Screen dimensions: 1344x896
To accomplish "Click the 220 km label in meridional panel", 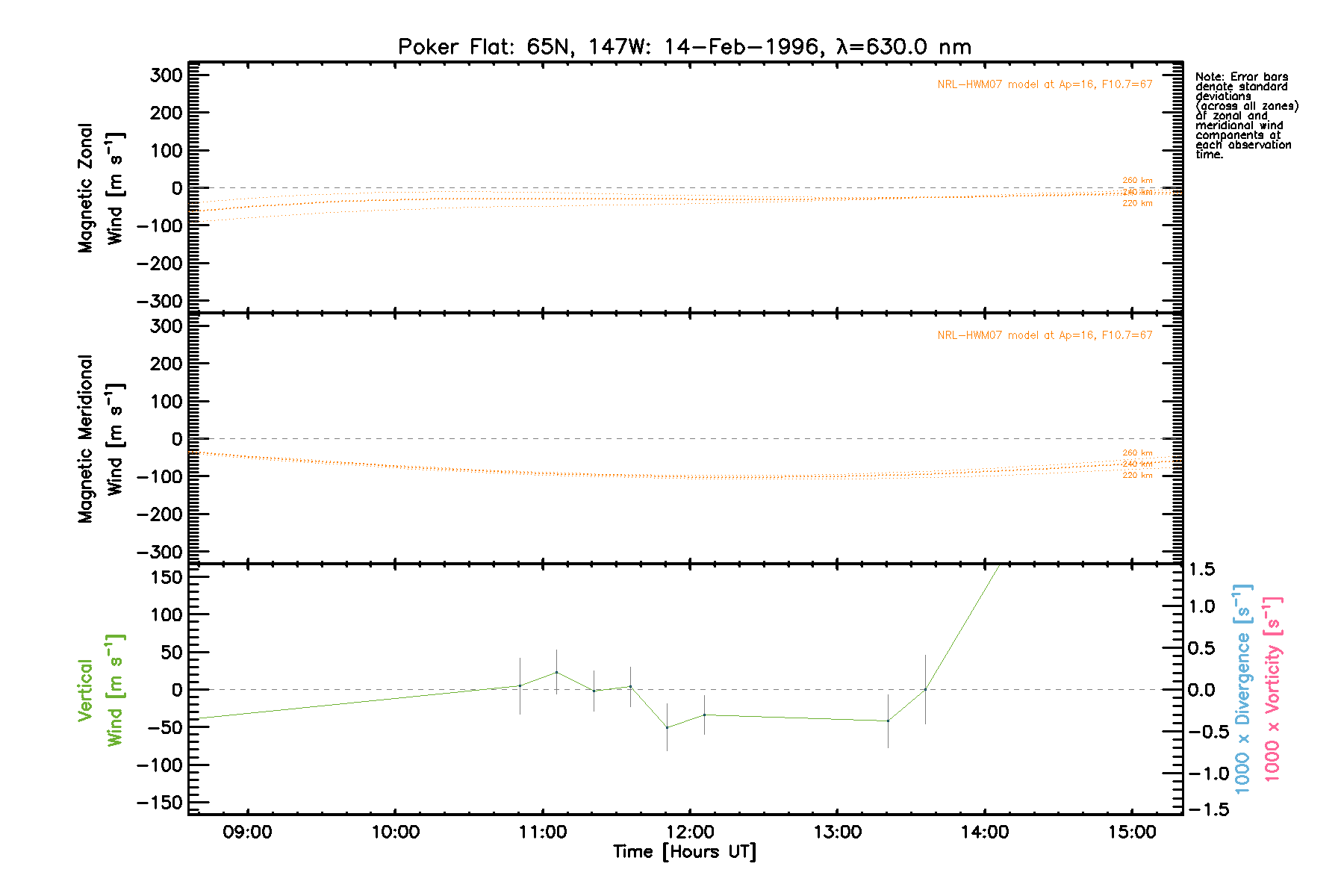I will (x=1137, y=476).
